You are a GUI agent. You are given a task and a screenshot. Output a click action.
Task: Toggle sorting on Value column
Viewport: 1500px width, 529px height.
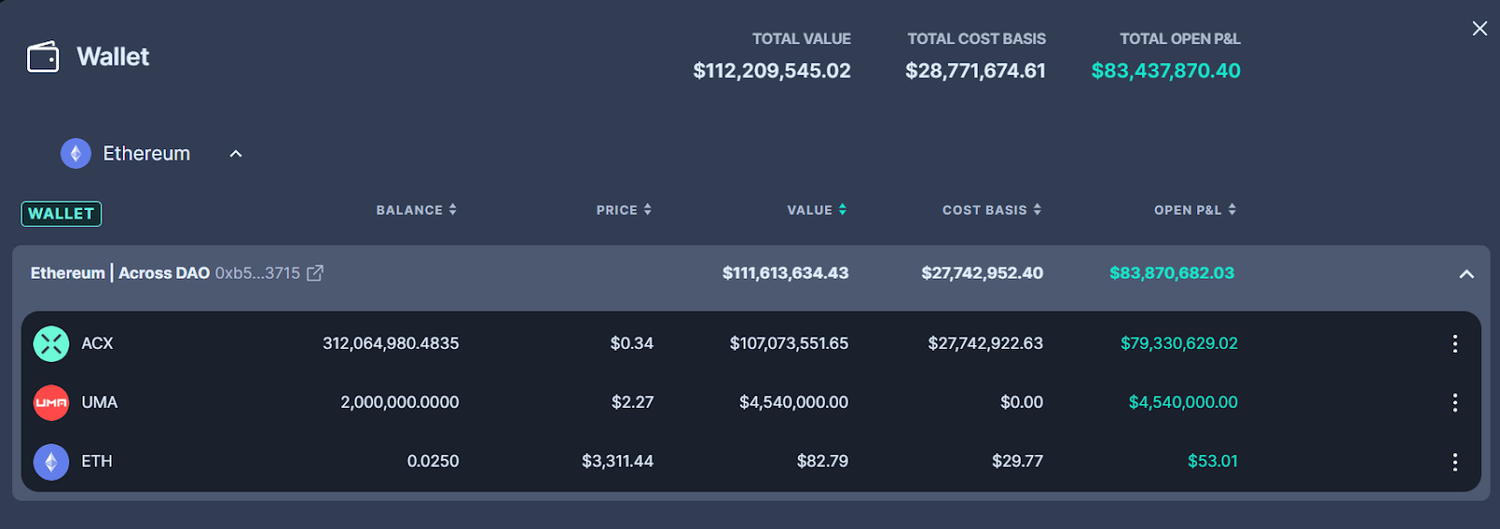tap(816, 210)
